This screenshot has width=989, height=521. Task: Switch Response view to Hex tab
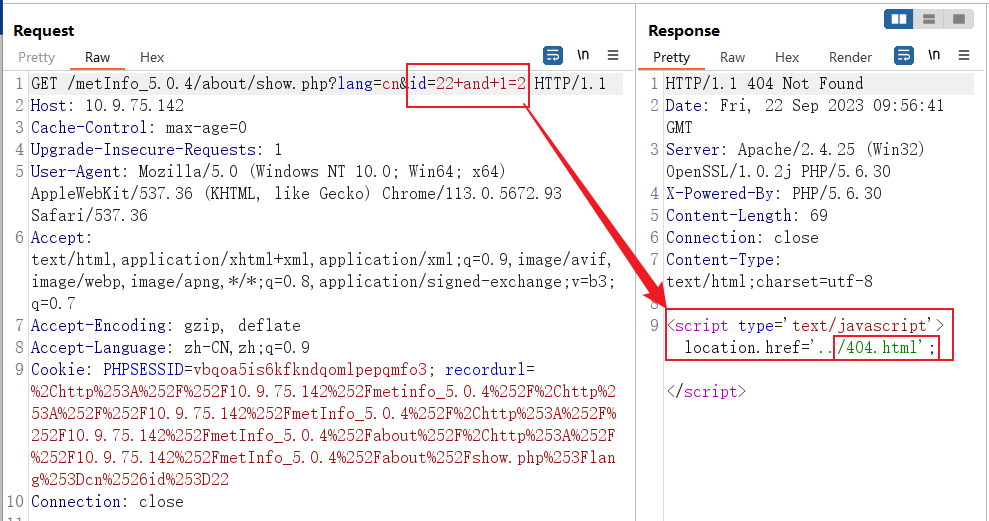[x=787, y=57]
